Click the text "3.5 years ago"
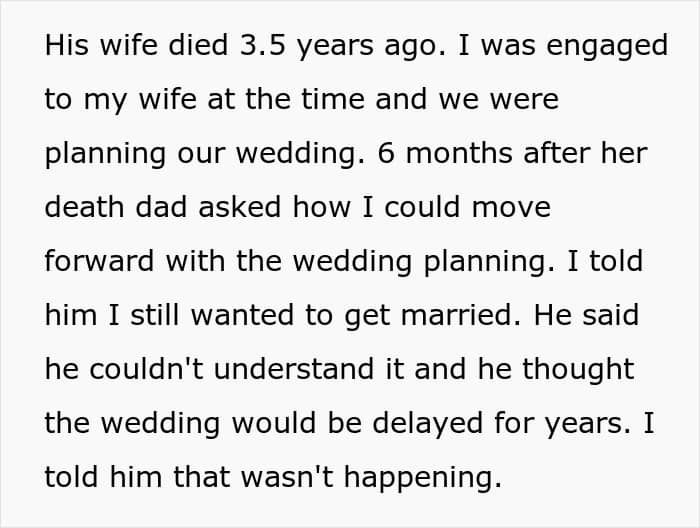This screenshot has width=700, height=528. 342,46
